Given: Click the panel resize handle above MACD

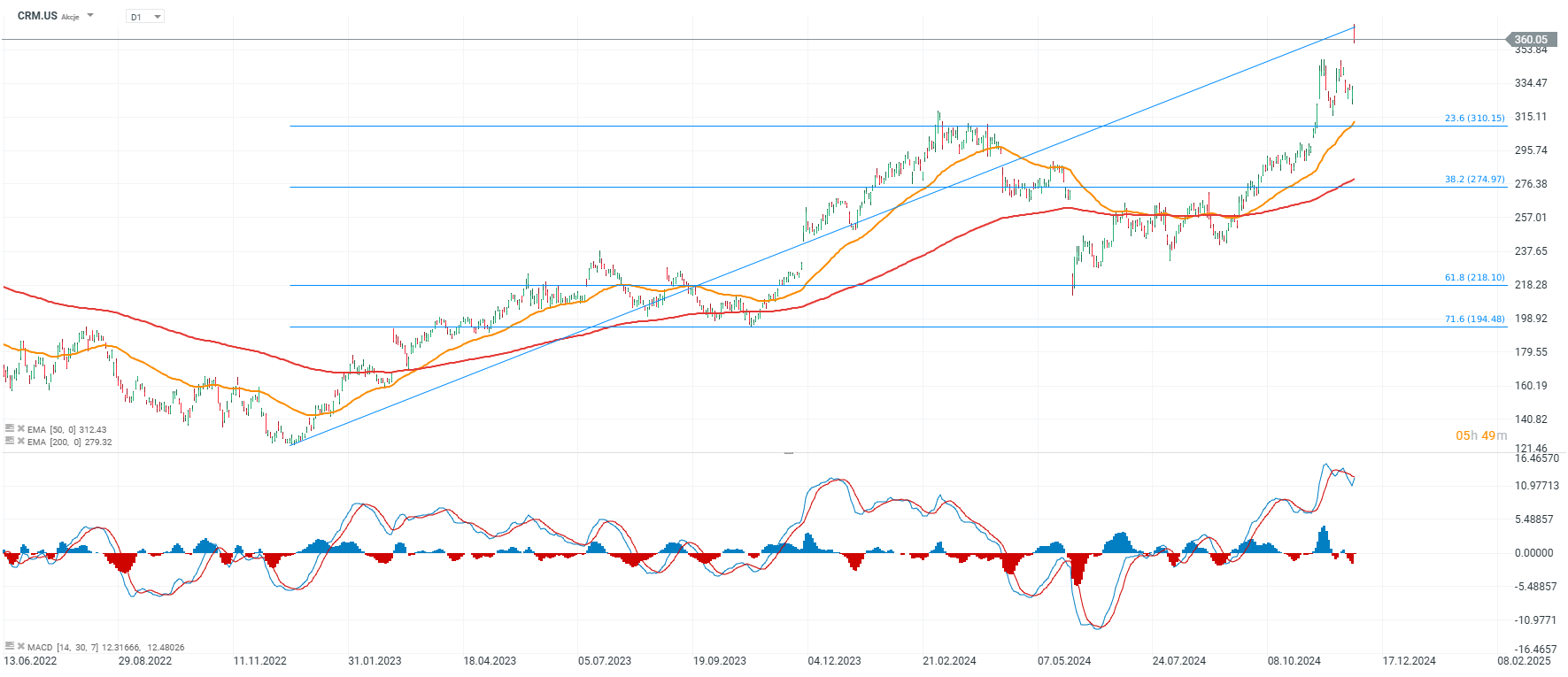Looking at the screenshot, I should pos(788,452).
